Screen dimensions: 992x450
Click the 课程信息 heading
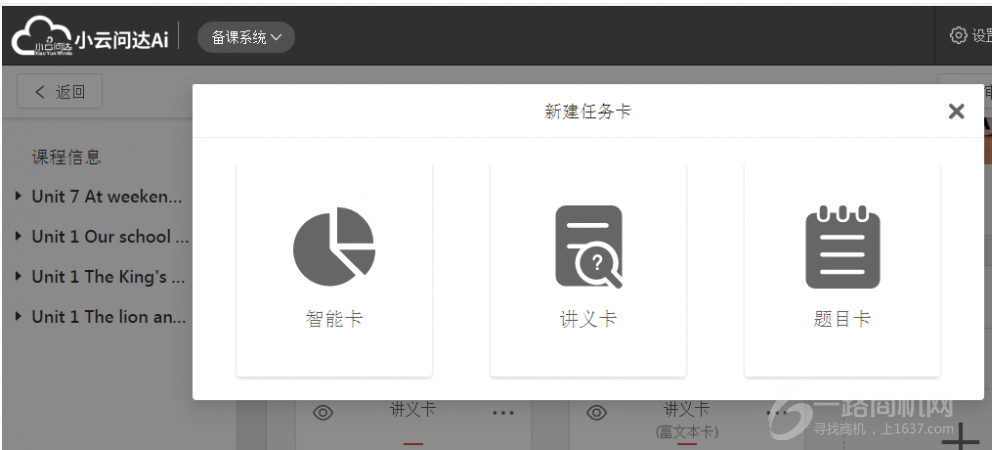click(x=66, y=157)
